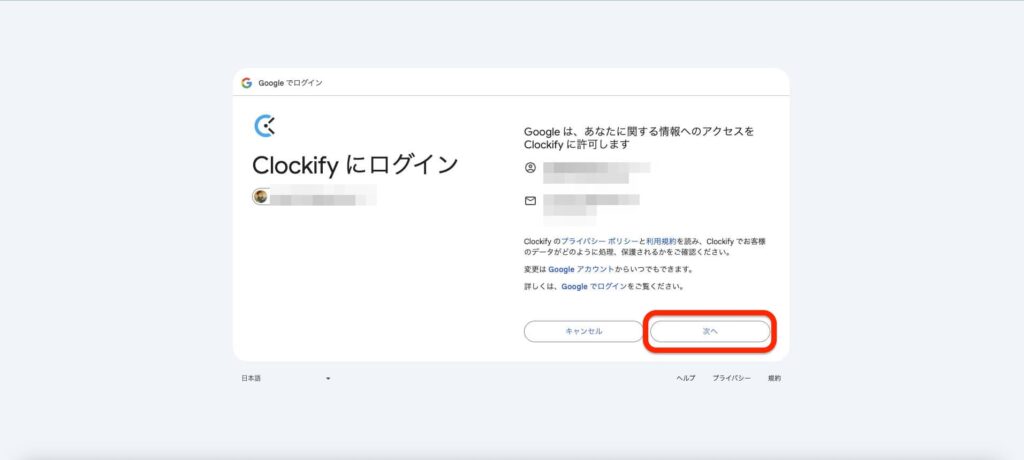Click the Clockify logo icon
Image resolution: width=1024 pixels, height=460 pixels.
click(x=264, y=125)
